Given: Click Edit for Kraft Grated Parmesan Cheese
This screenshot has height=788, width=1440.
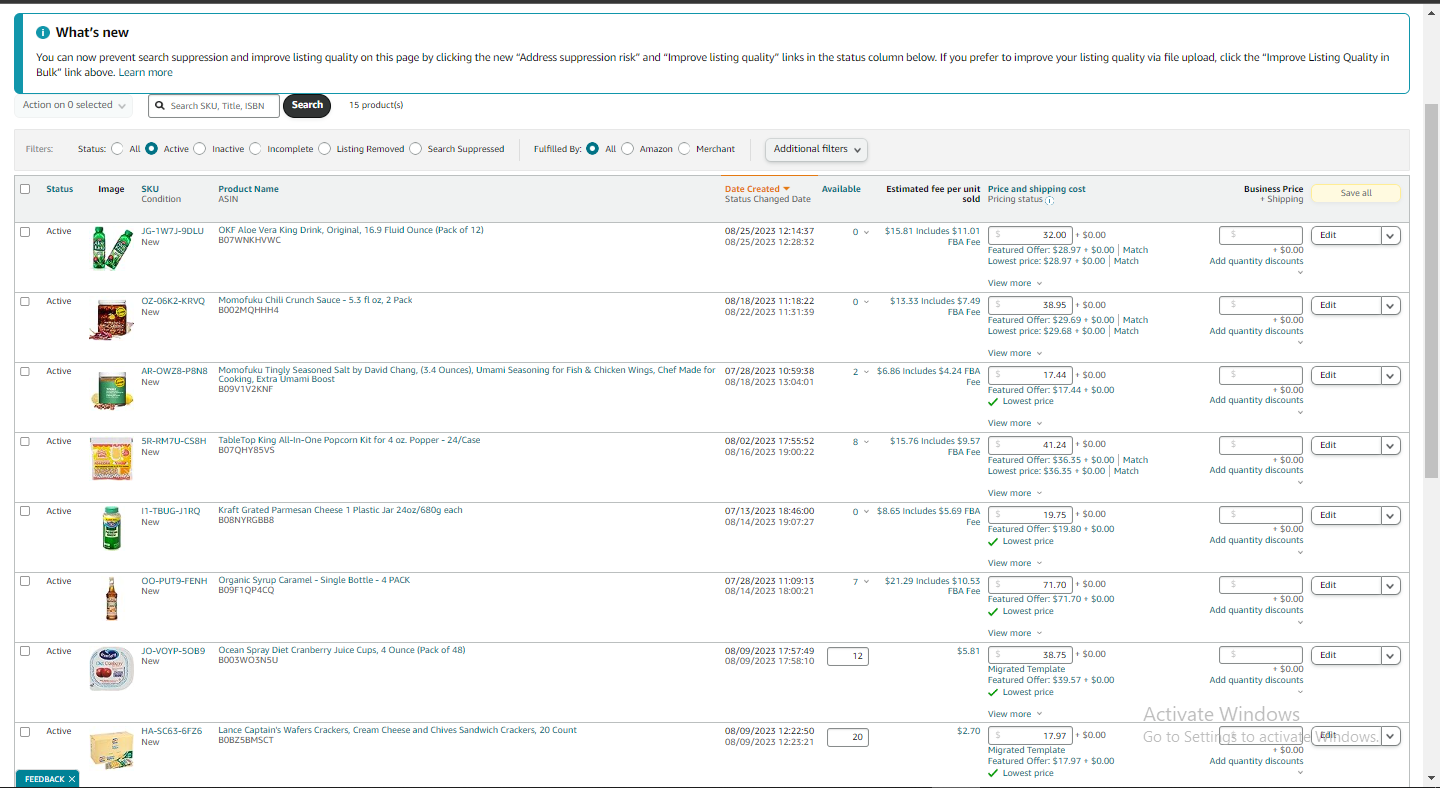Looking at the screenshot, I should point(1346,516).
